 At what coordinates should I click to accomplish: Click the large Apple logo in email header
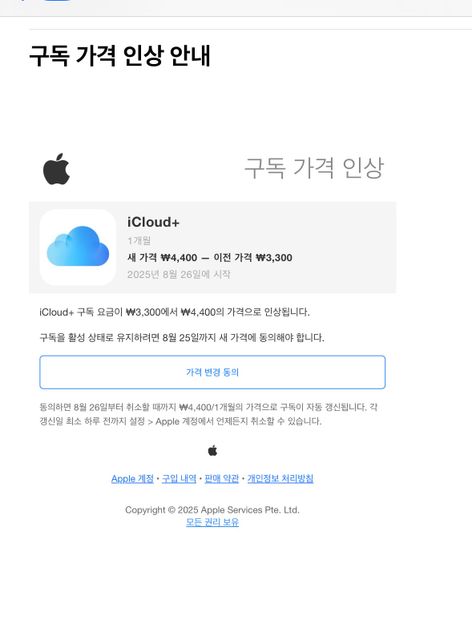point(56,169)
